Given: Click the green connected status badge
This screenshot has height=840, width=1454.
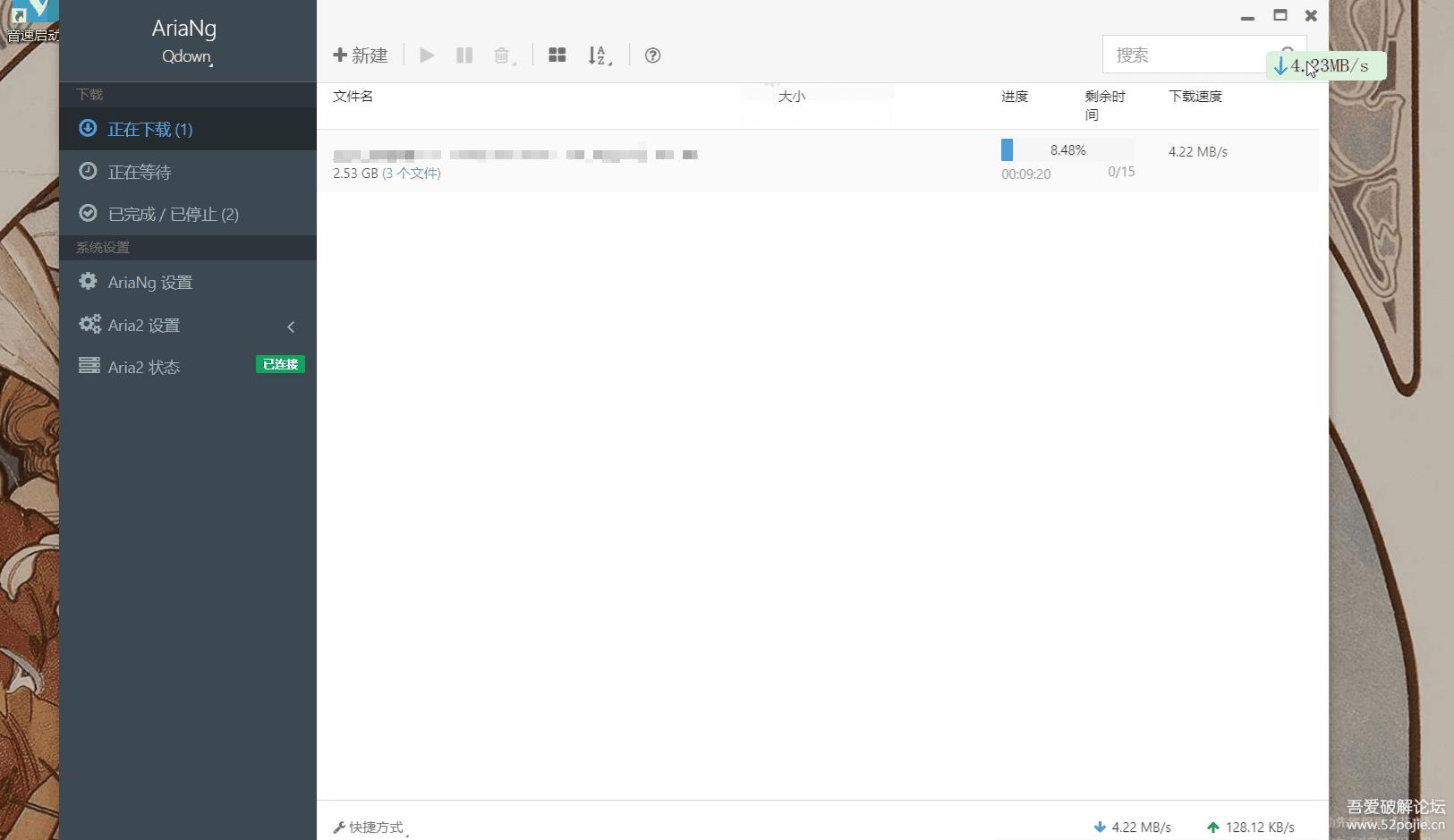Looking at the screenshot, I should pyautogui.click(x=281, y=364).
